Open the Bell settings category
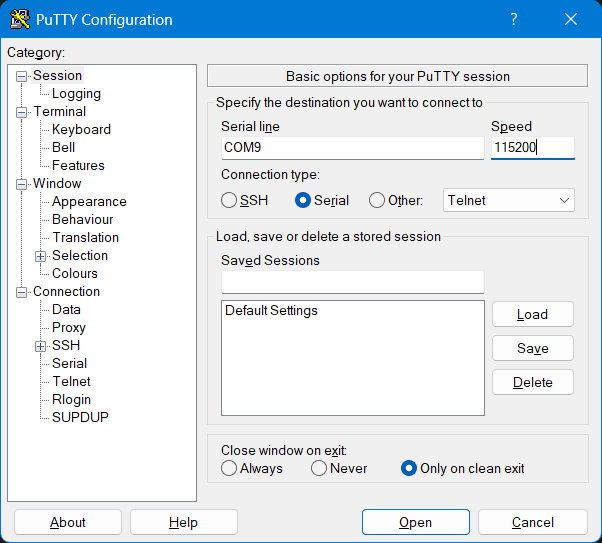The height and width of the screenshot is (543, 602). (63, 147)
